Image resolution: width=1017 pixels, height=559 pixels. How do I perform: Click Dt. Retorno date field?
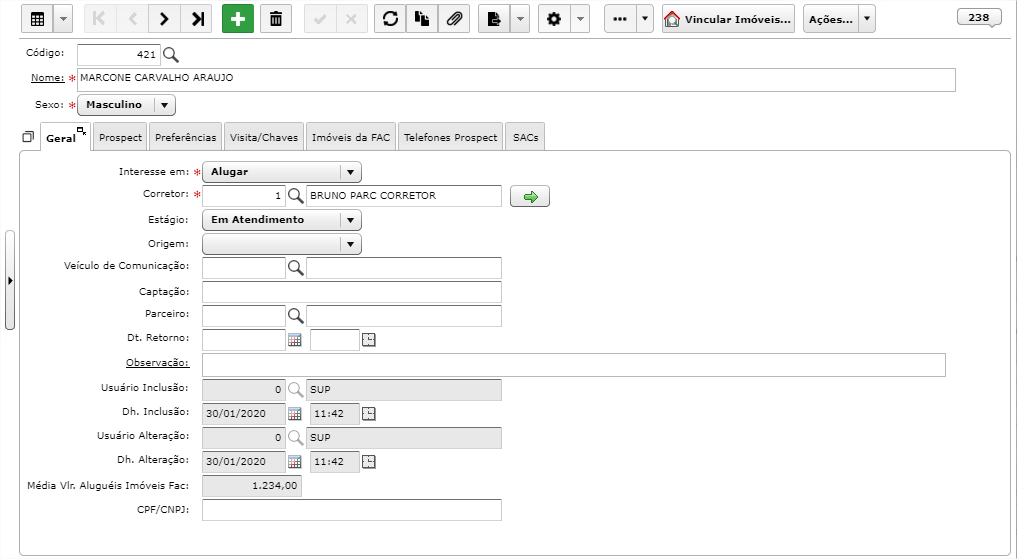[x=244, y=340]
